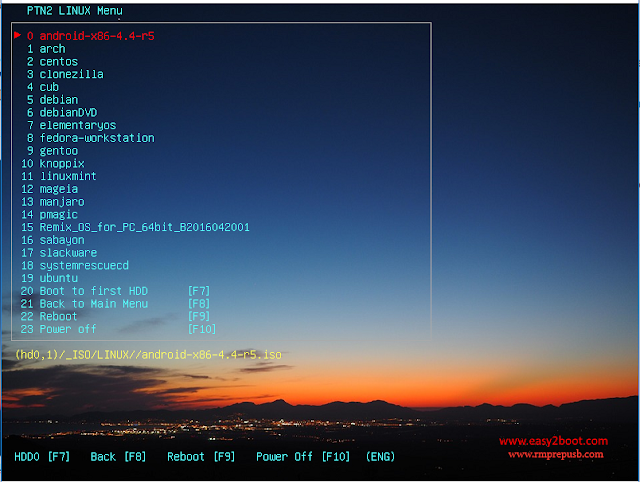
Task: Pick clonezilla from the Linux menu
Action: tap(65, 74)
